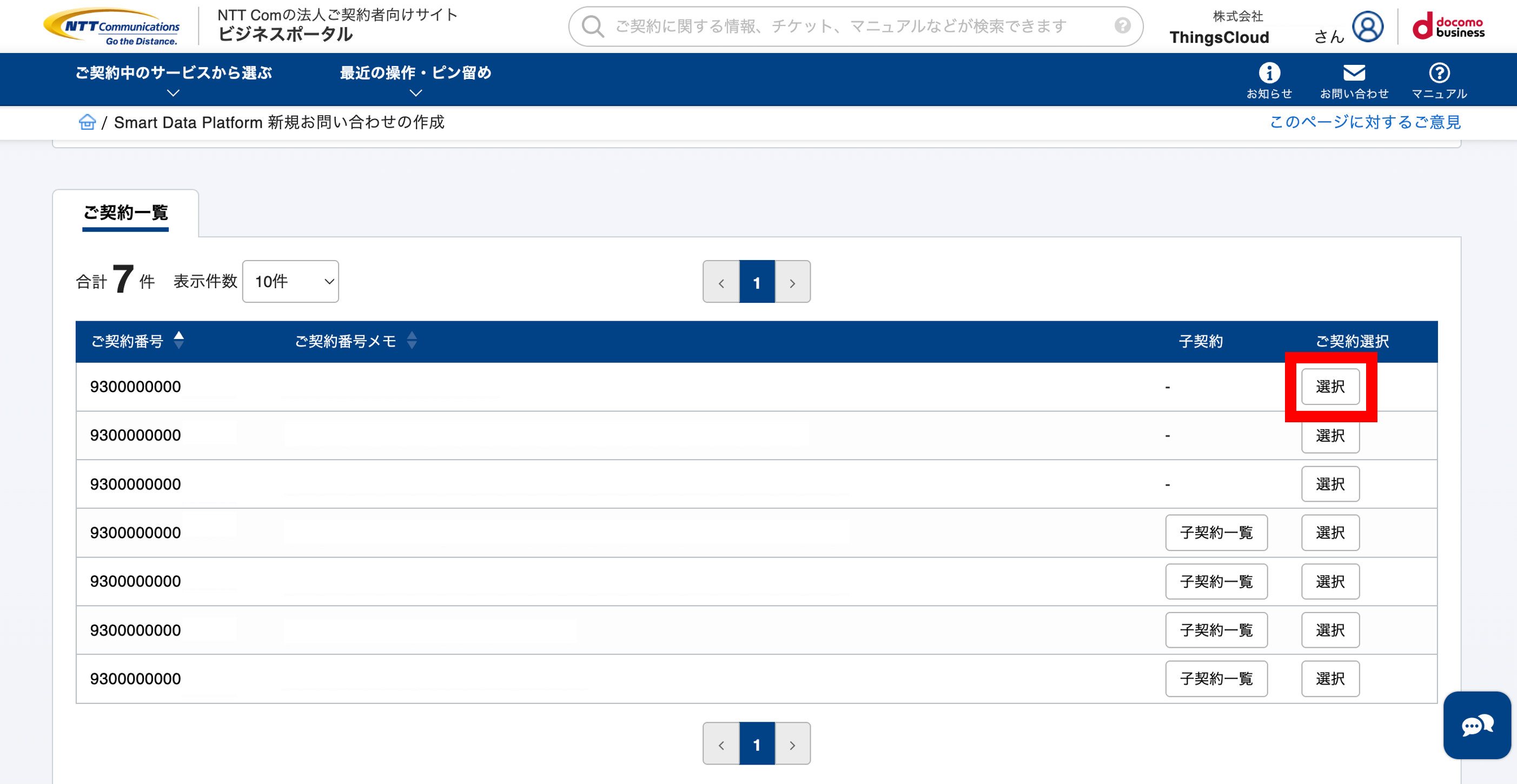Click the docomo business logo
This screenshot has height=784, width=1517.
coord(1448,26)
